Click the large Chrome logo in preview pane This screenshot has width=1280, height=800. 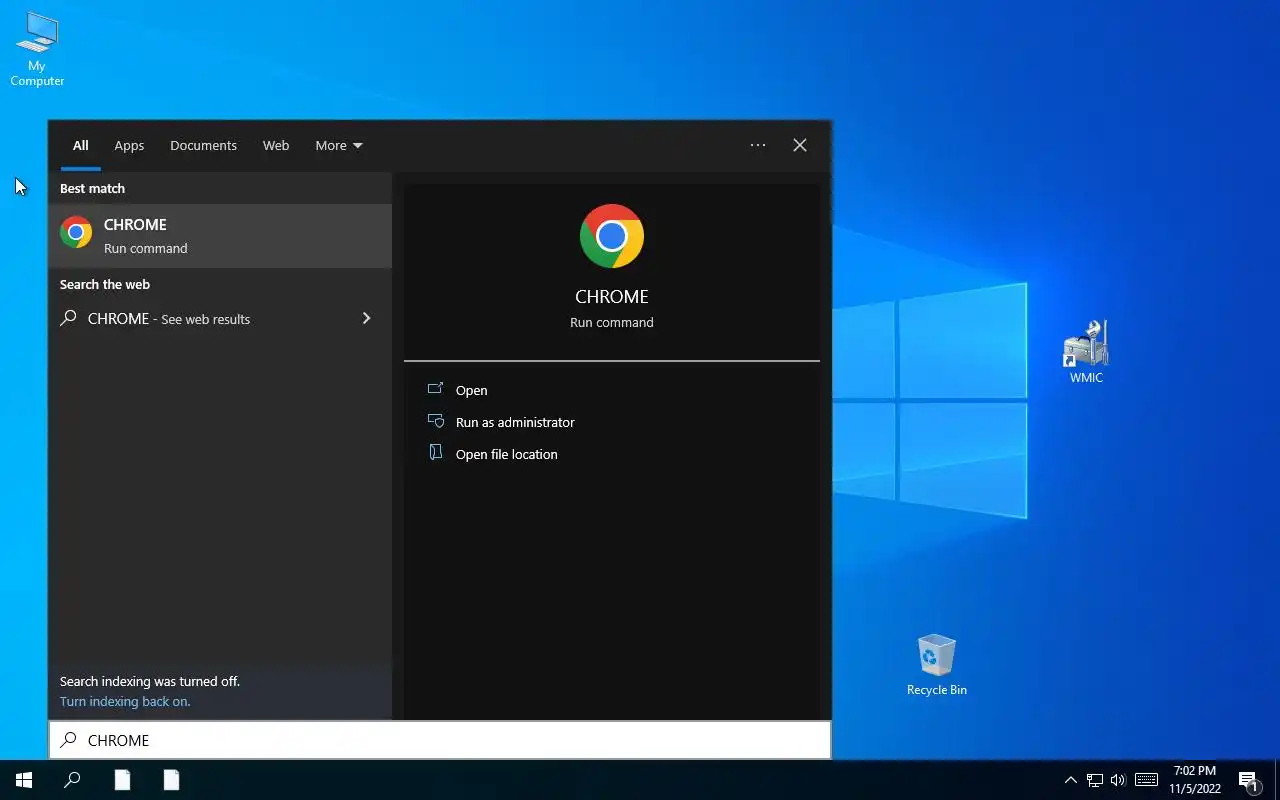[x=612, y=236]
